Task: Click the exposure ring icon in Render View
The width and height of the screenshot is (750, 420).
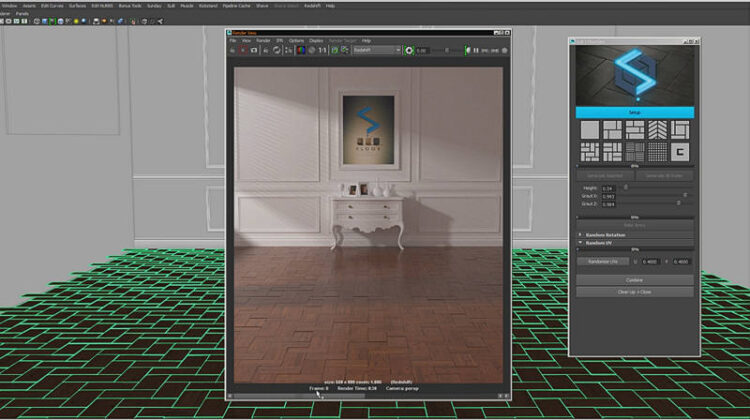Action: 409,50
